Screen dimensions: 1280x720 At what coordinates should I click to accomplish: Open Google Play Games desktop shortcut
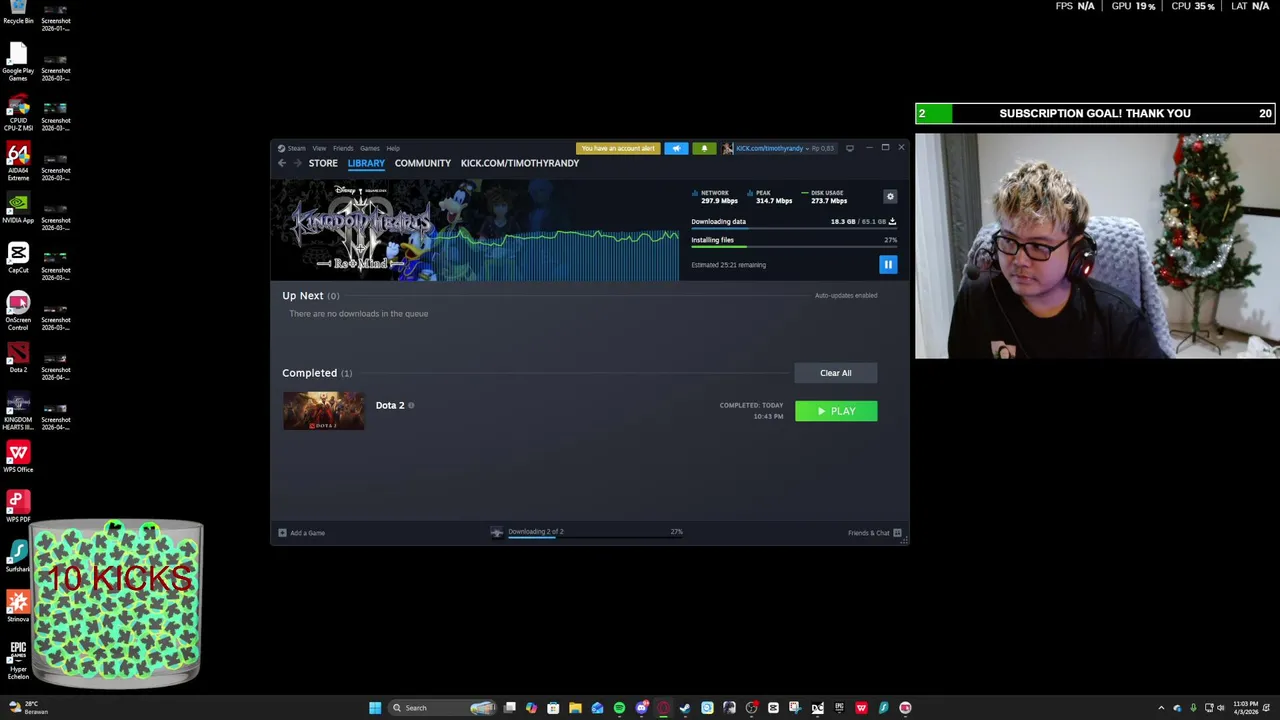[x=18, y=63]
